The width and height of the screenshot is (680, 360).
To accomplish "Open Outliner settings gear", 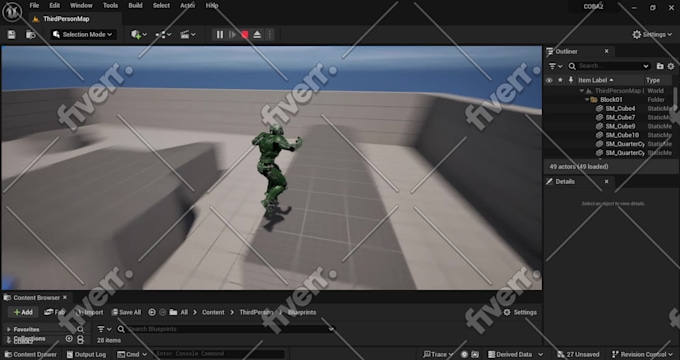I will click(x=671, y=66).
